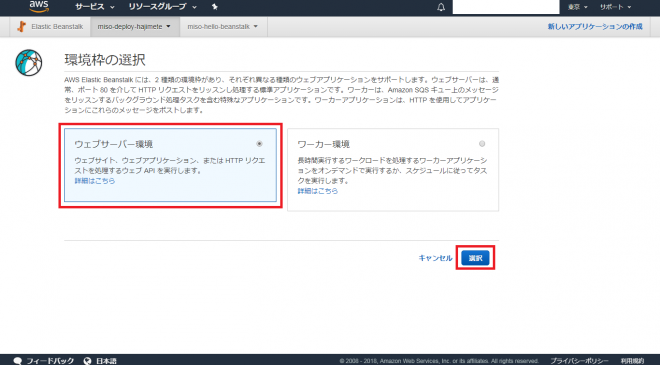Image resolution: width=660 pixels, height=365 pixels.
Task: Click the feedback speech bubble icon
Action: [x=18, y=361]
